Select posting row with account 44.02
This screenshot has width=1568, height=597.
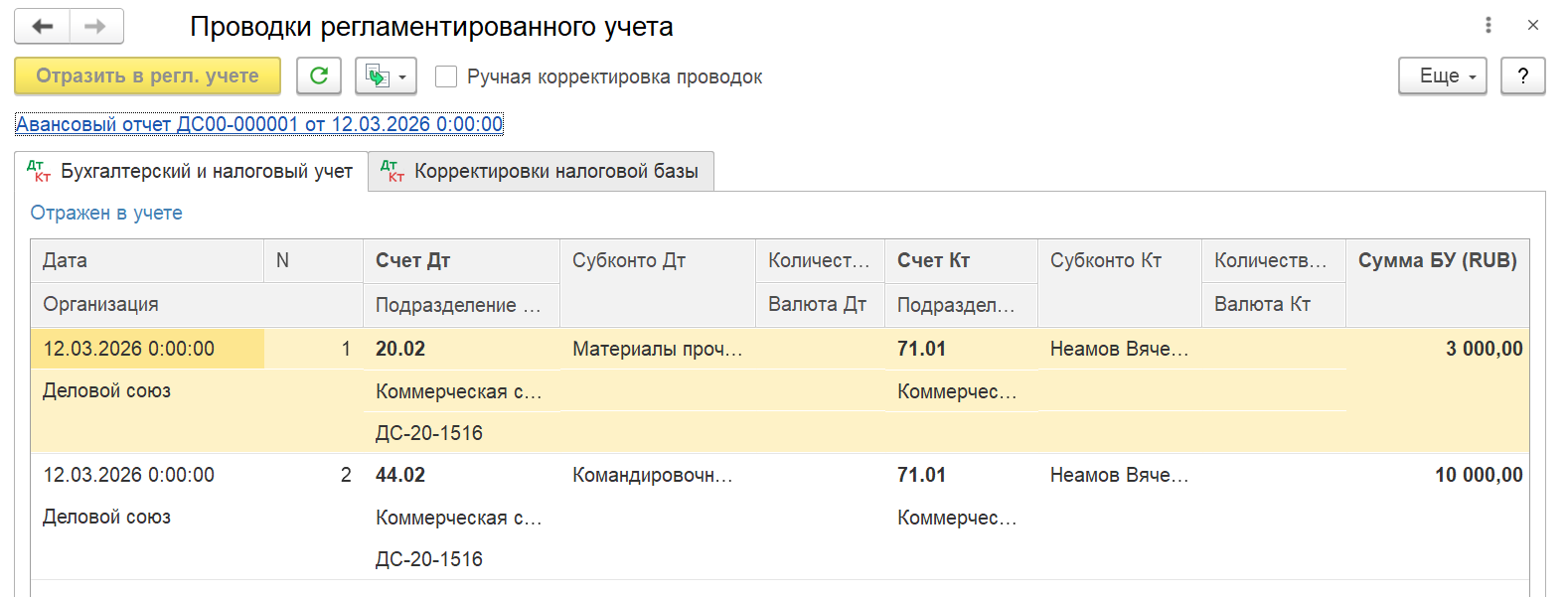(780, 517)
